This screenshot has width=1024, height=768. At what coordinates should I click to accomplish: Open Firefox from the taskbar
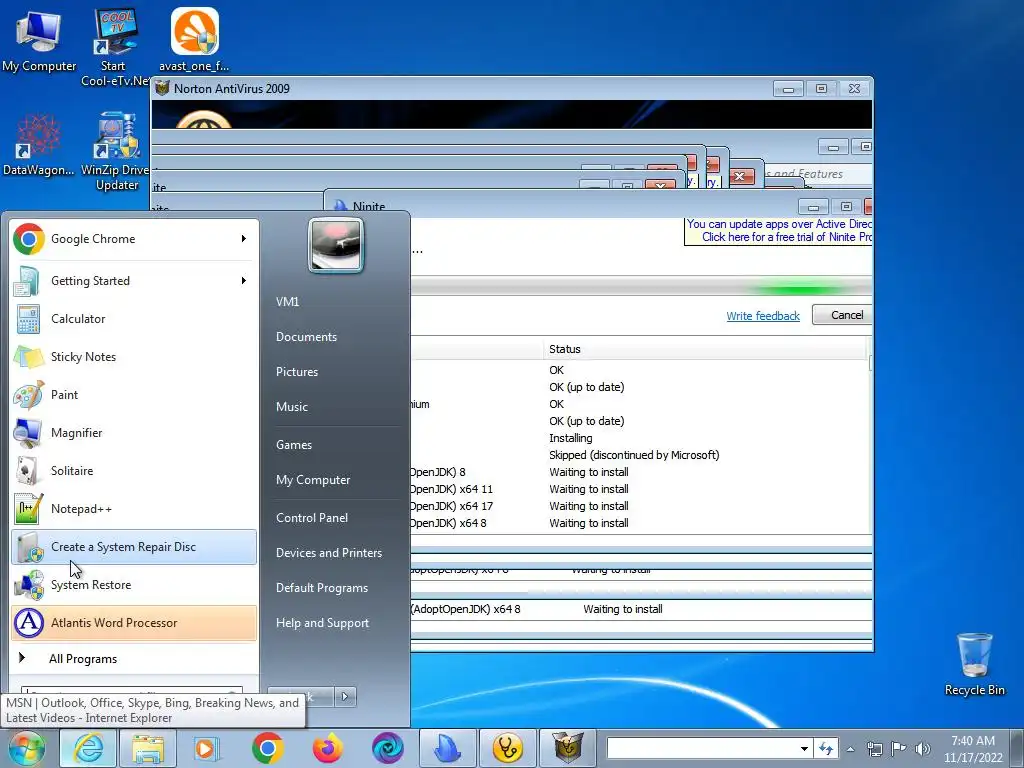(x=328, y=748)
